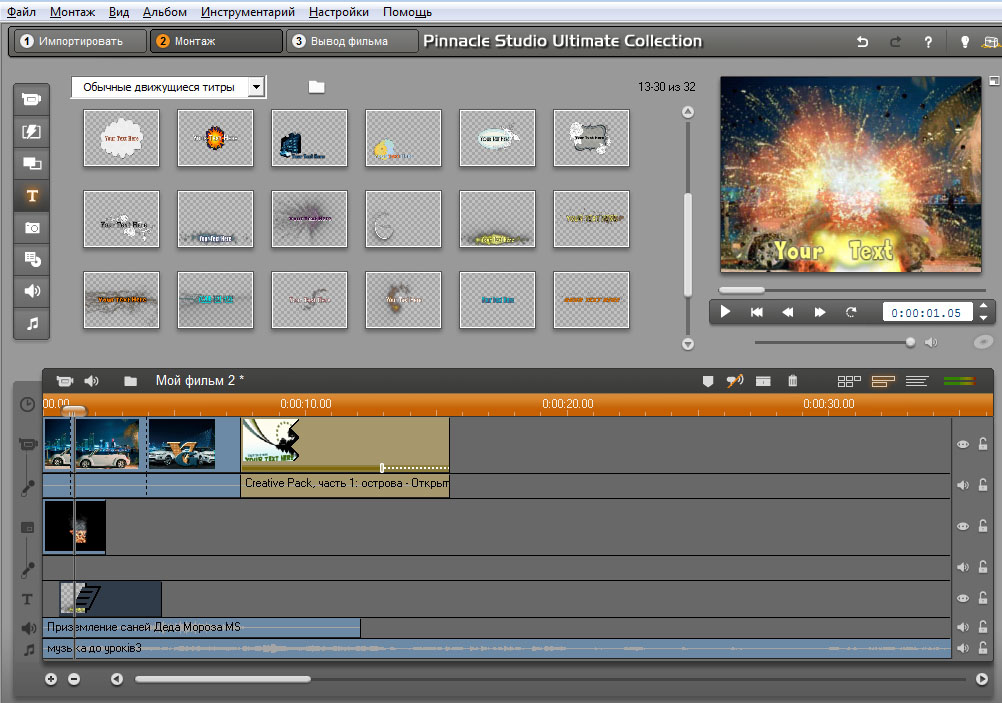Open the Инструментарий menu
1002x703 pixels.
(247, 12)
